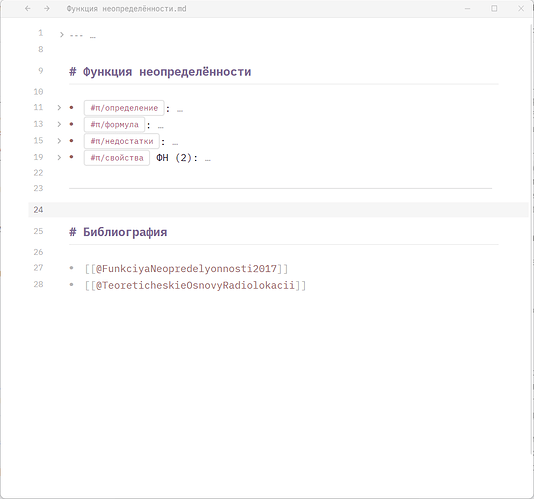The width and height of the screenshot is (534, 499).
Task: Click the forward navigation arrow
Action: point(47,9)
